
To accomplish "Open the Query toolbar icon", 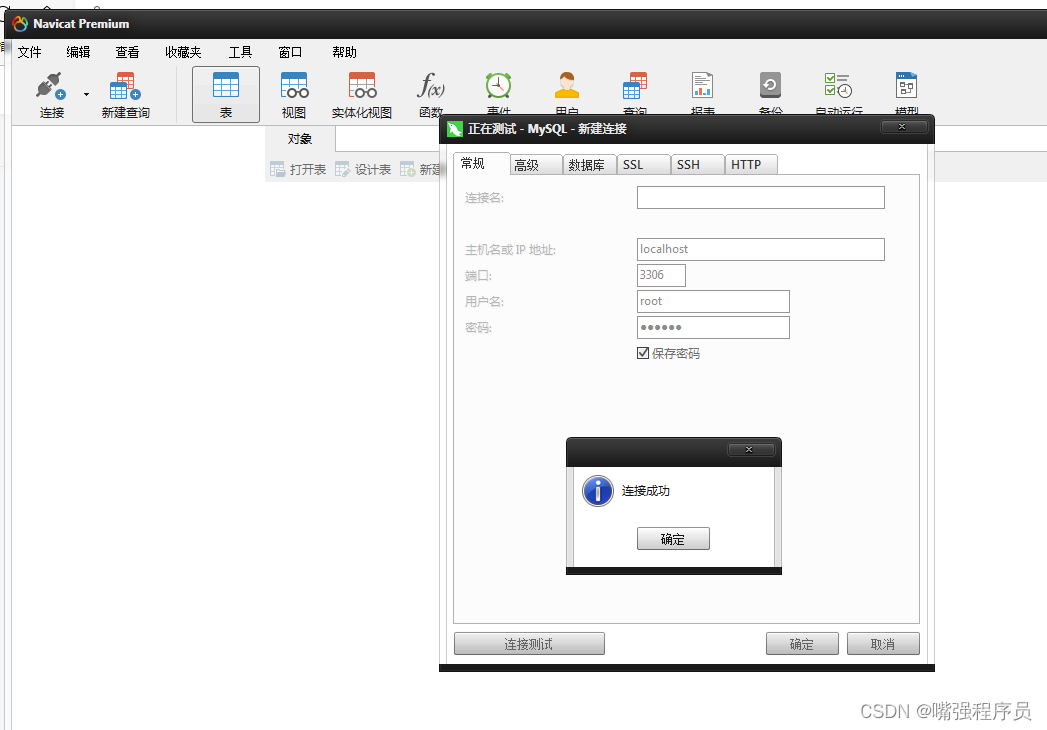I will [634, 85].
